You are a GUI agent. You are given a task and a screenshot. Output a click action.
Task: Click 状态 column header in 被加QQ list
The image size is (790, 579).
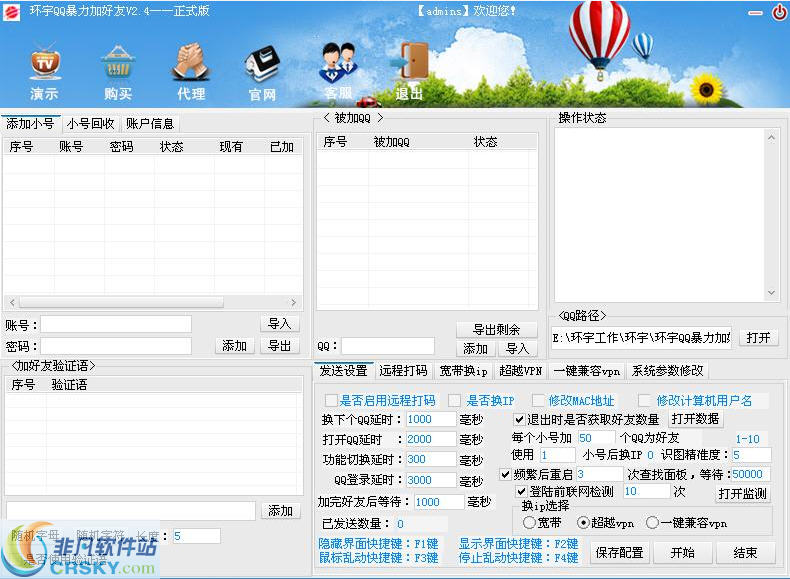pos(485,142)
